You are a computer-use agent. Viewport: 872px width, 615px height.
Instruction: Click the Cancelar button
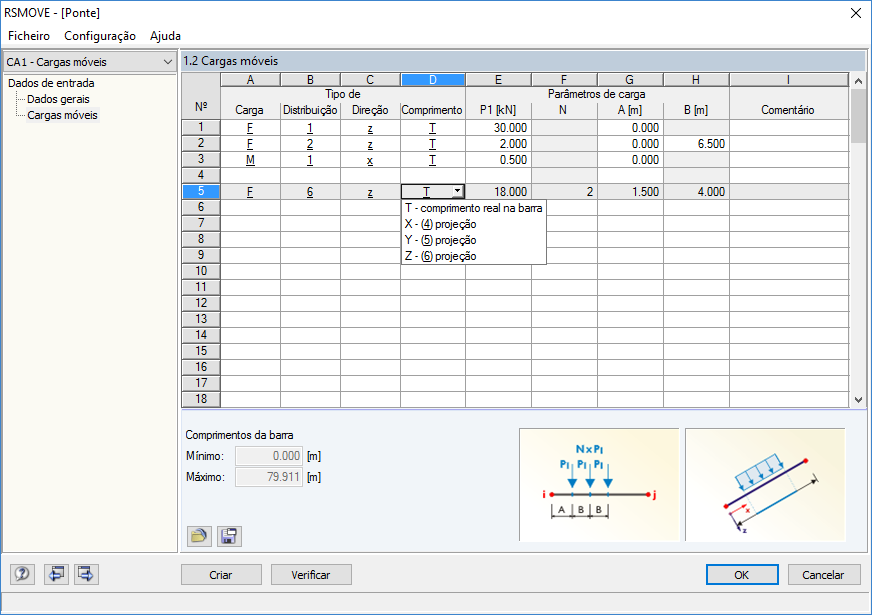pyautogui.click(x=823, y=574)
